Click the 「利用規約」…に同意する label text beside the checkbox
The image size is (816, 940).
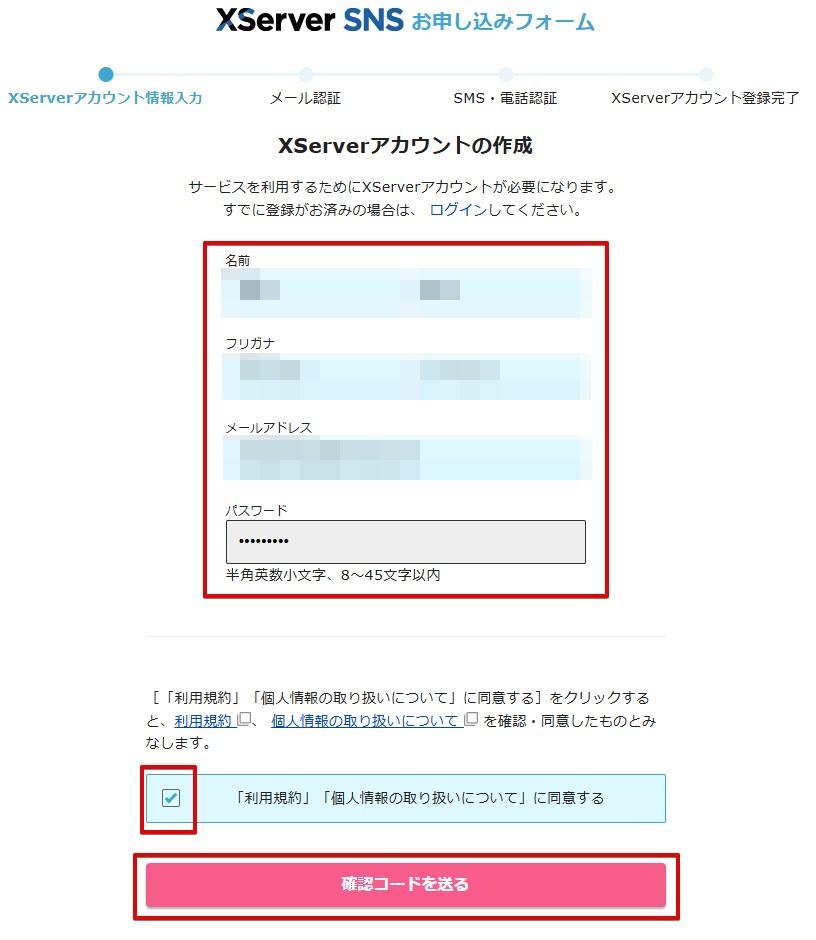418,798
